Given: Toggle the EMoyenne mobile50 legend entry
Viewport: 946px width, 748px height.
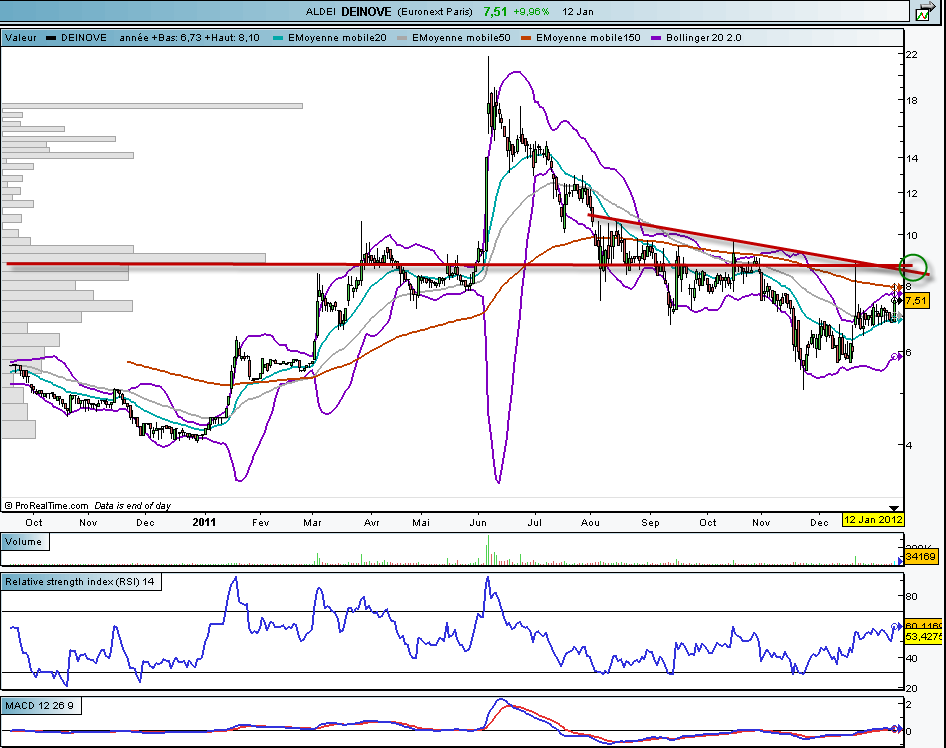Looking at the screenshot, I should click(459, 38).
